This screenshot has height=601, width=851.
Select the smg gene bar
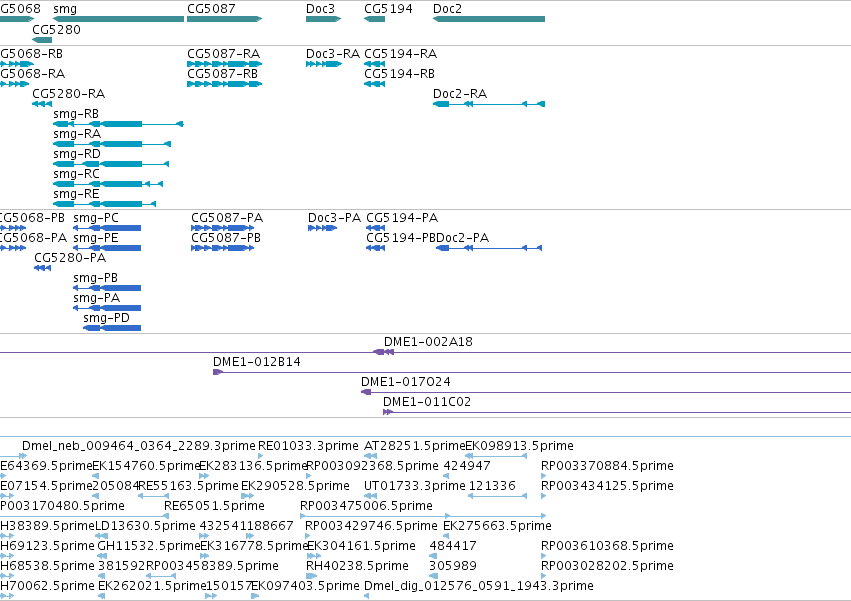coord(118,19)
